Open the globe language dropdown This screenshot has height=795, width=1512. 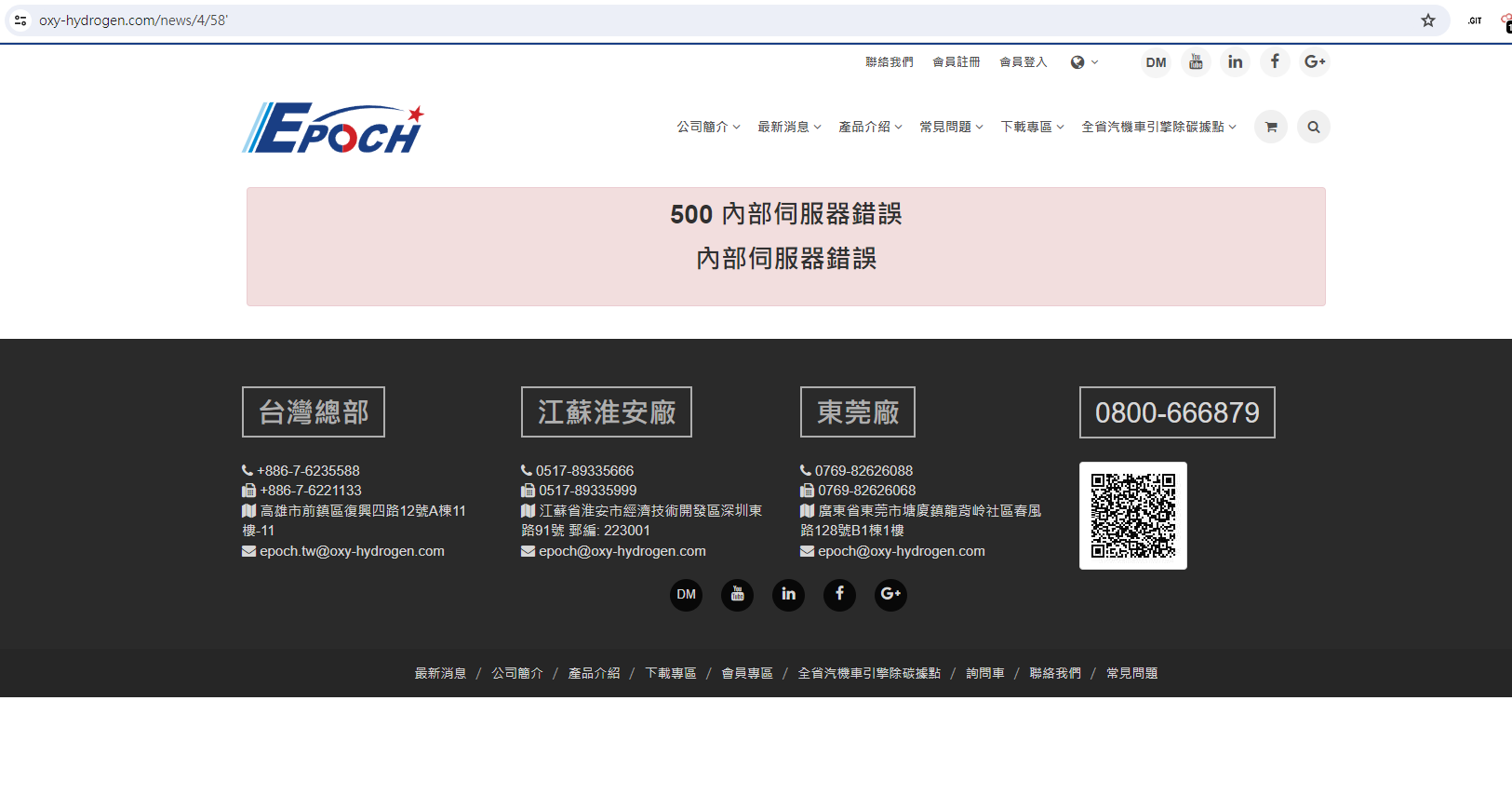1084,62
